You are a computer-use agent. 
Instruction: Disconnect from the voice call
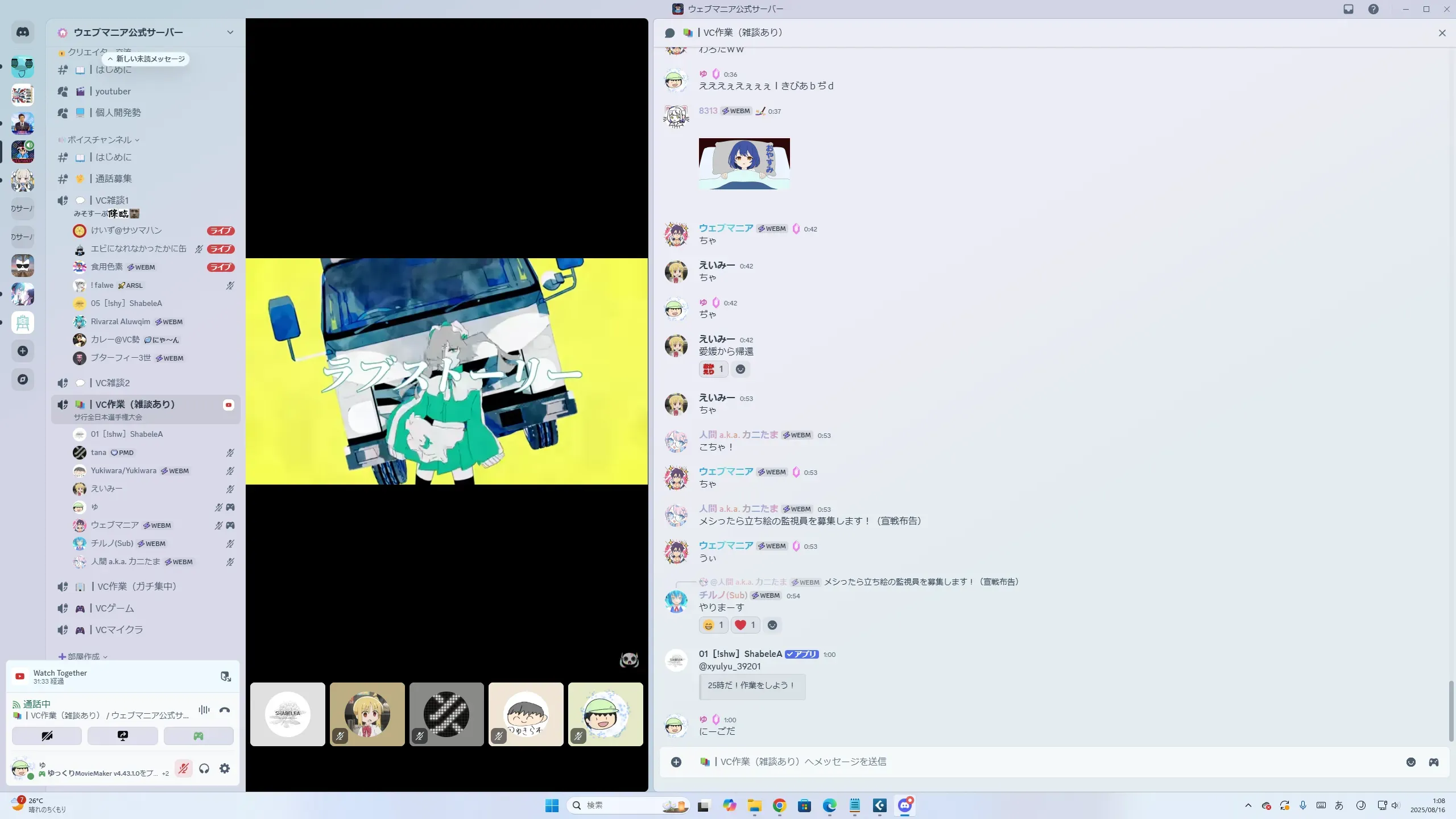tap(225, 710)
